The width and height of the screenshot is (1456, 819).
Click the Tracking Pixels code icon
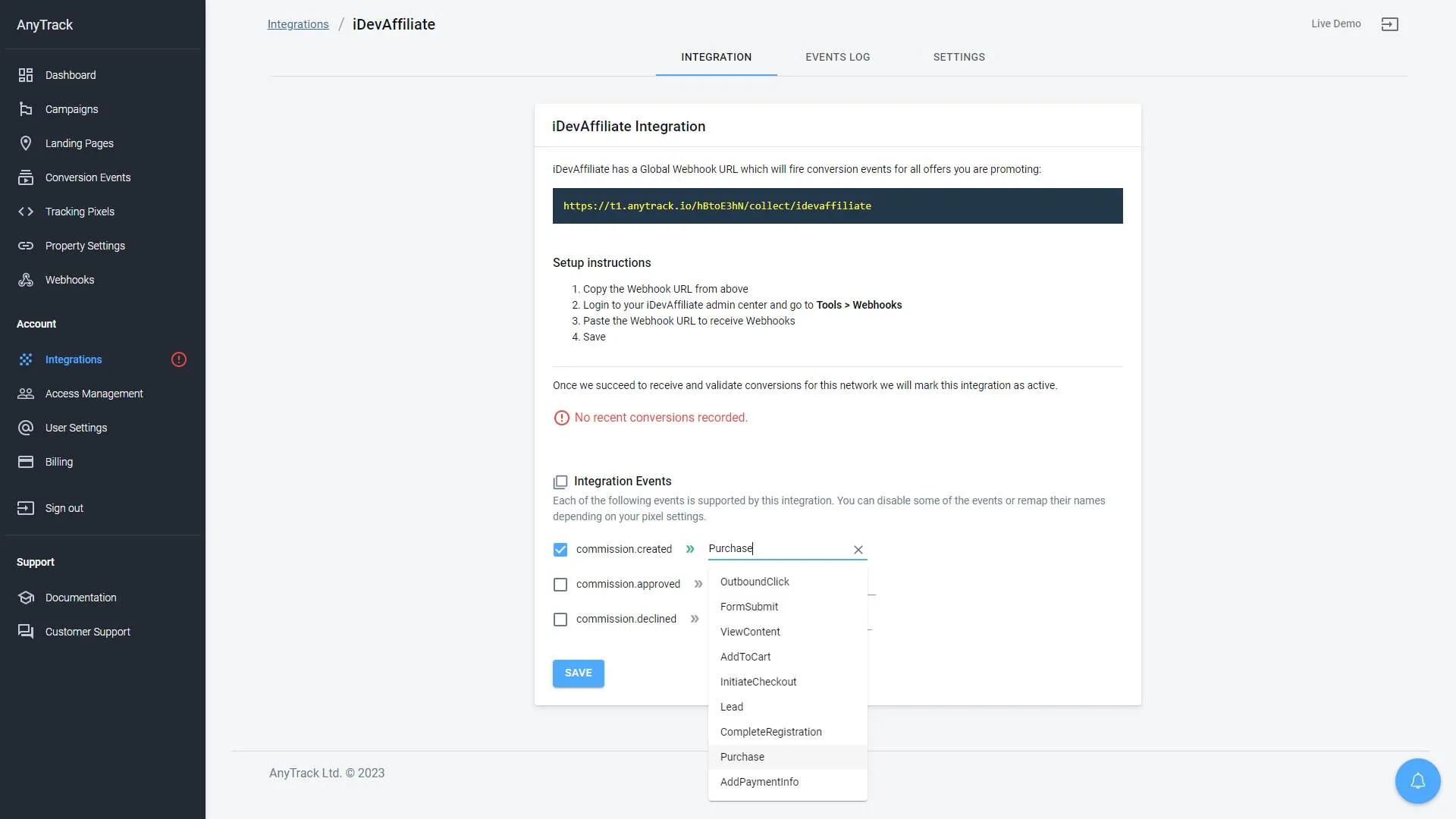click(26, 212)
